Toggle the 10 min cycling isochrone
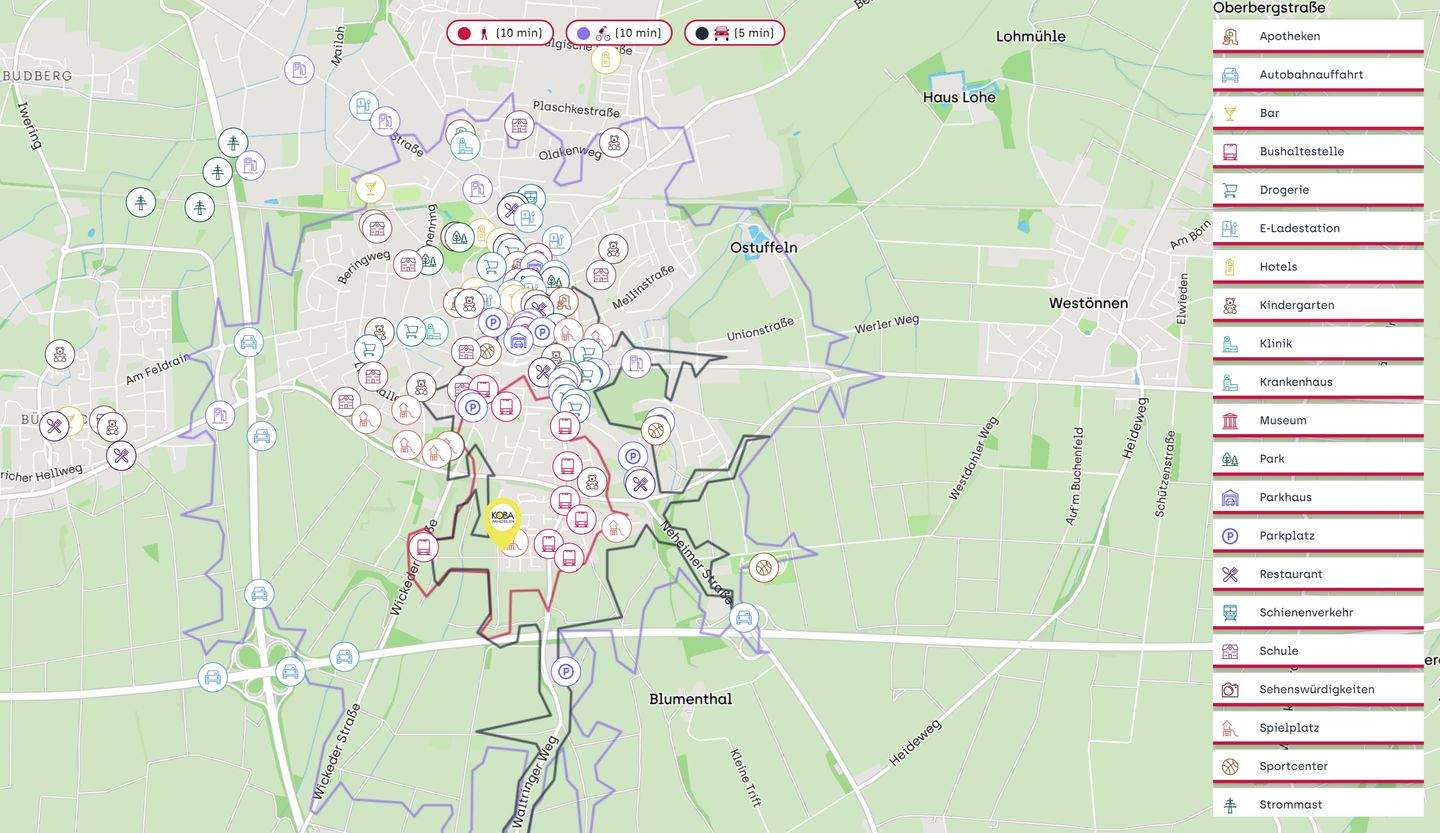1440x833 pixels. coord(619,33)
